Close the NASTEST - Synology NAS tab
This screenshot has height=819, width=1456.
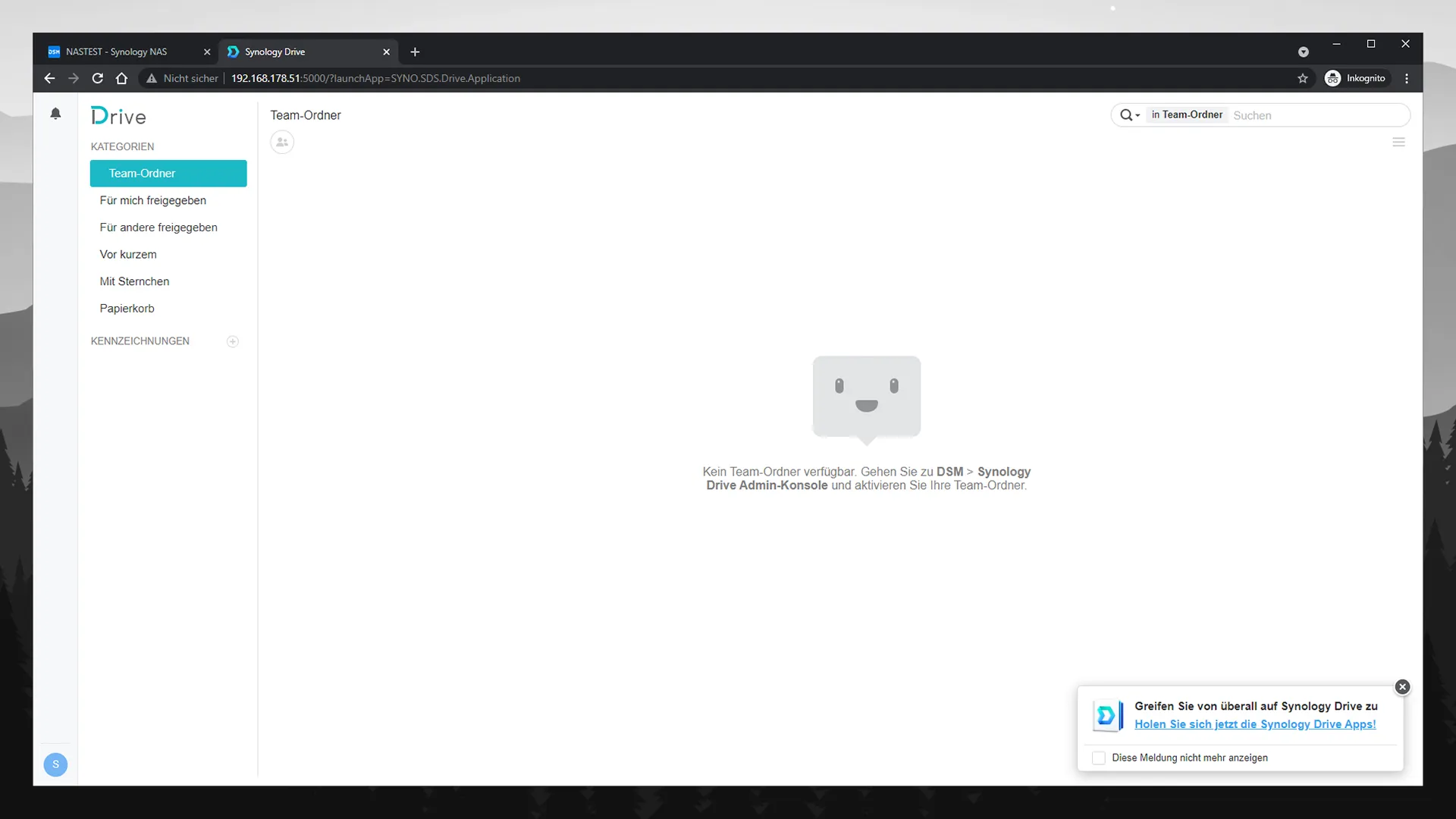pos(207,52)
